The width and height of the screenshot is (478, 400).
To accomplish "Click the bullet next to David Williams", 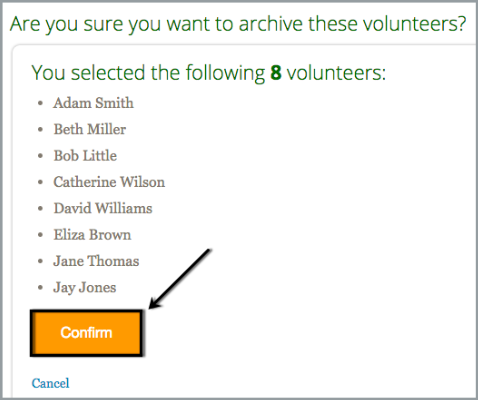I will point(40,209).
